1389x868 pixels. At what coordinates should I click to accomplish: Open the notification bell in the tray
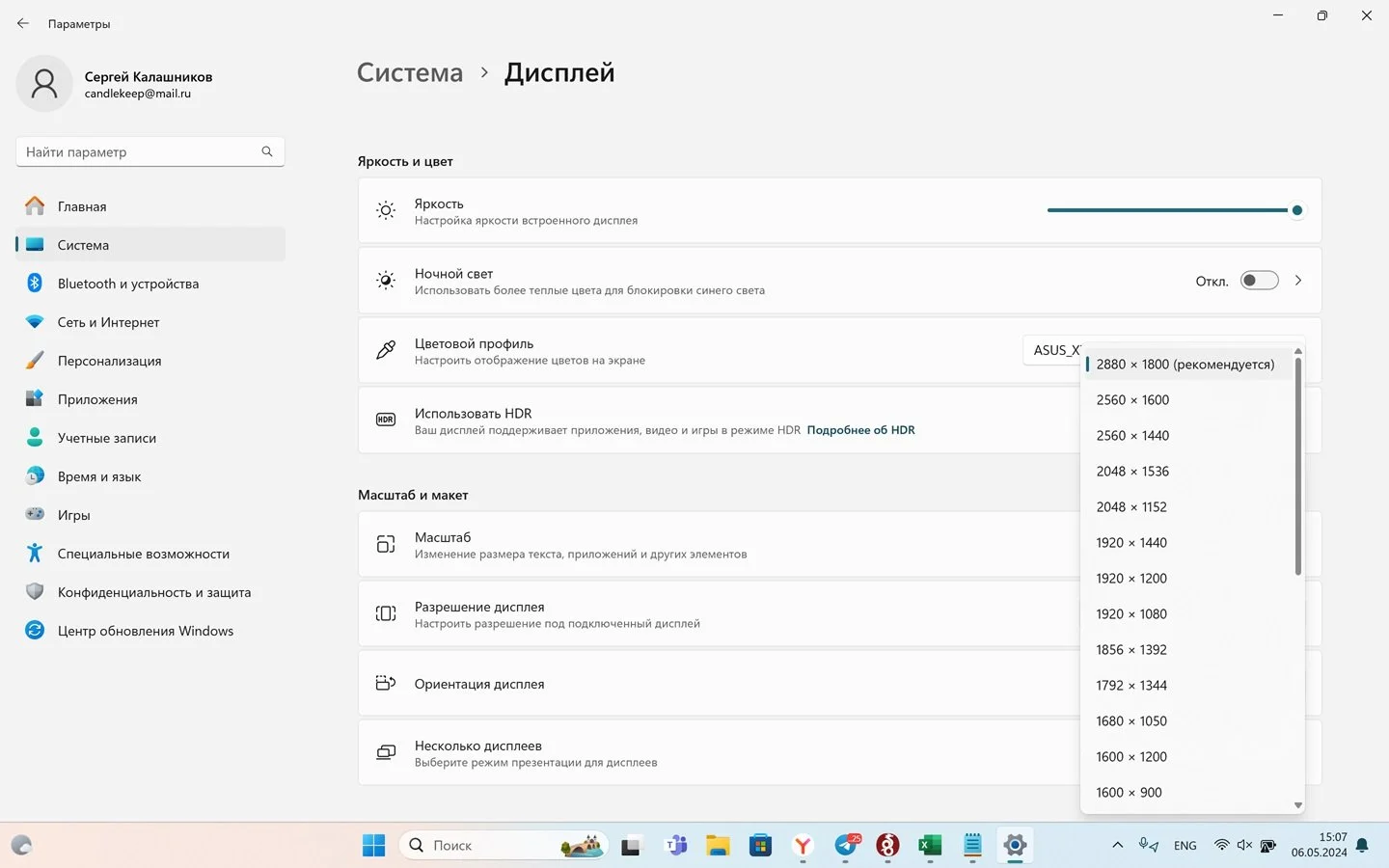tap(1362, 846)
